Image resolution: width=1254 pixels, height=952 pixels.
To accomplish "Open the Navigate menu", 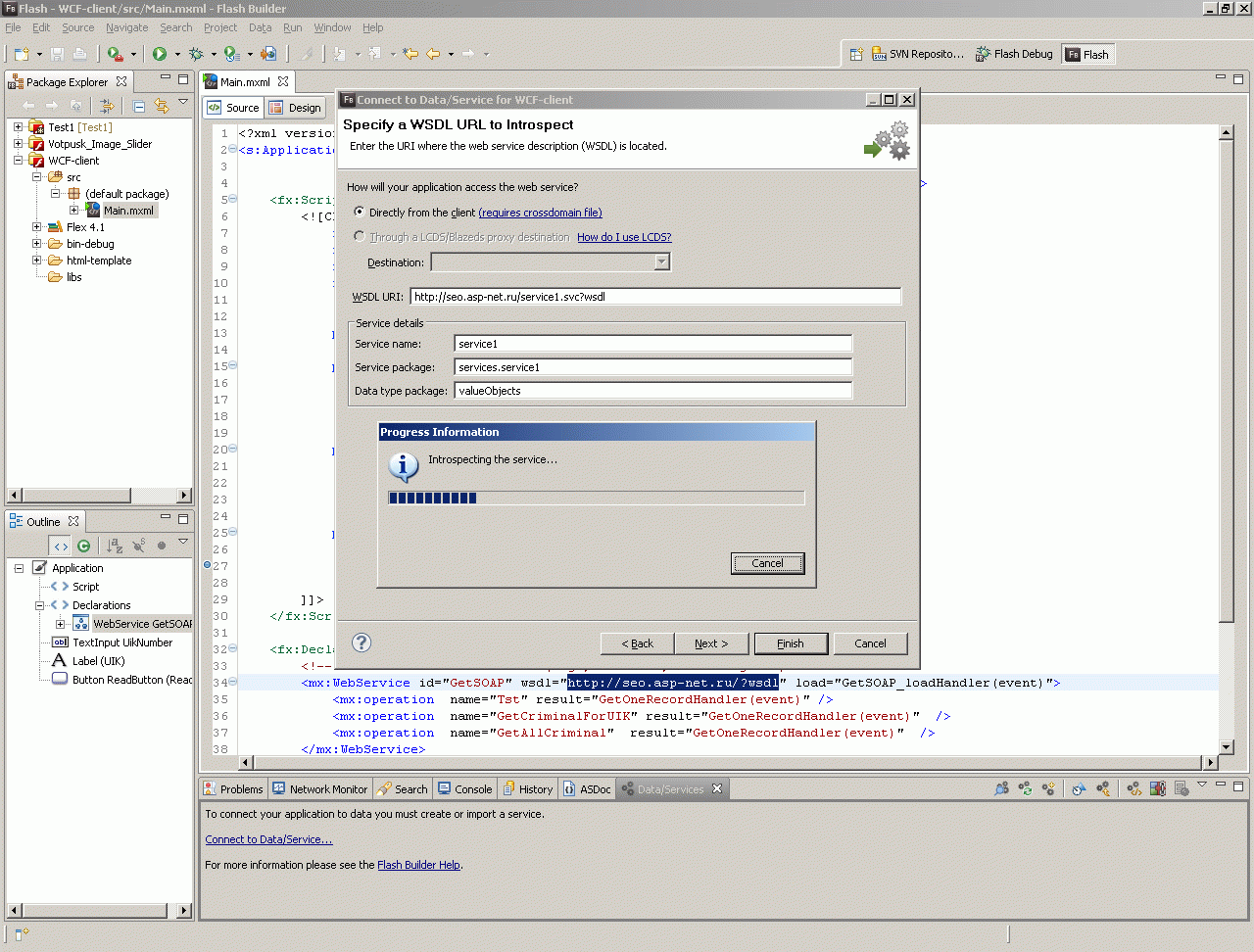I will [x=127, y=27].
